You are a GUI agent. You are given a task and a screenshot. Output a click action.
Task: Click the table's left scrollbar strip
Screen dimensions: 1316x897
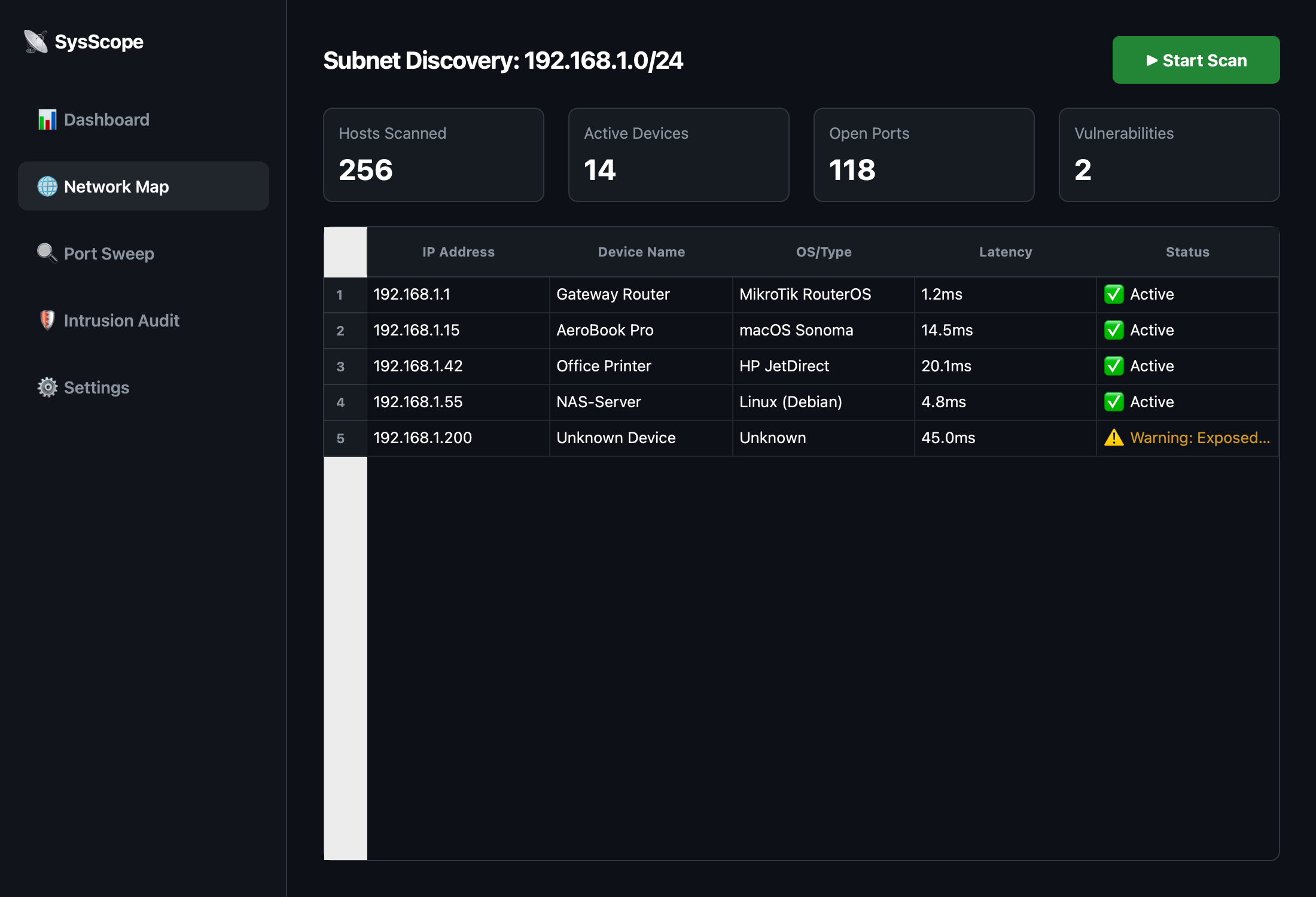pyautogui.click(x=345, y=658)
